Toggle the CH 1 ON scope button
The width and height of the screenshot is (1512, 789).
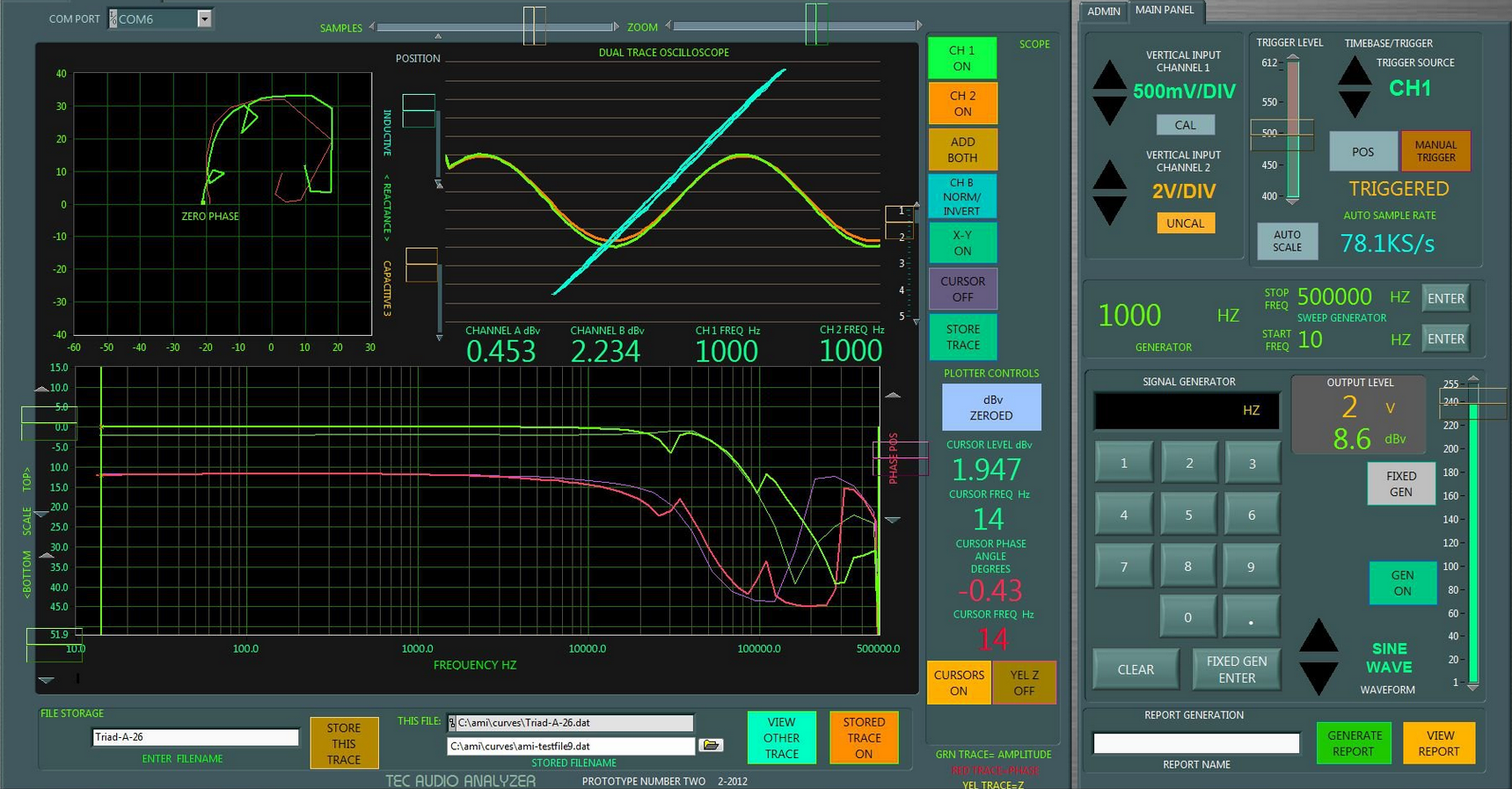pos(961,58)
